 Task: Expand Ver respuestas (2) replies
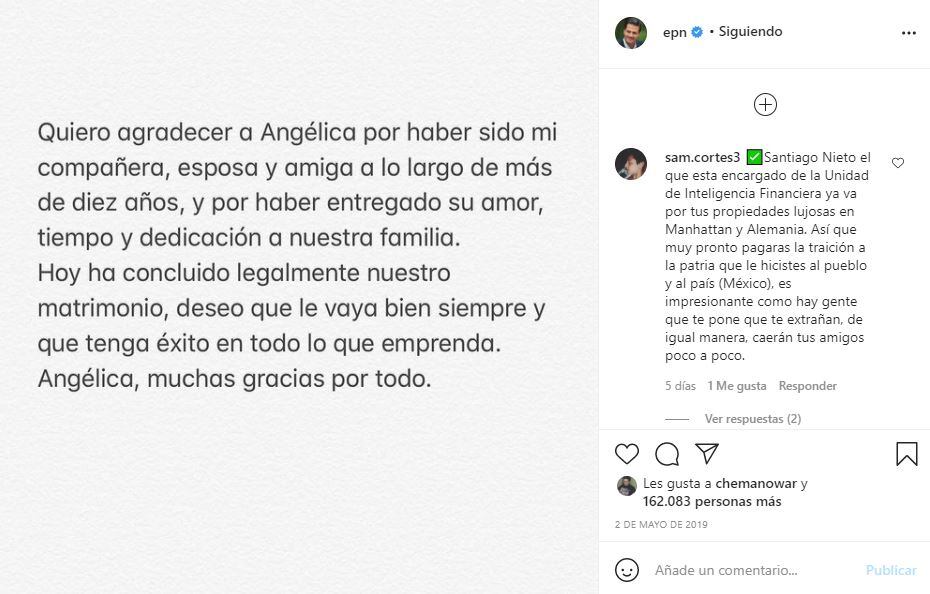752,419
